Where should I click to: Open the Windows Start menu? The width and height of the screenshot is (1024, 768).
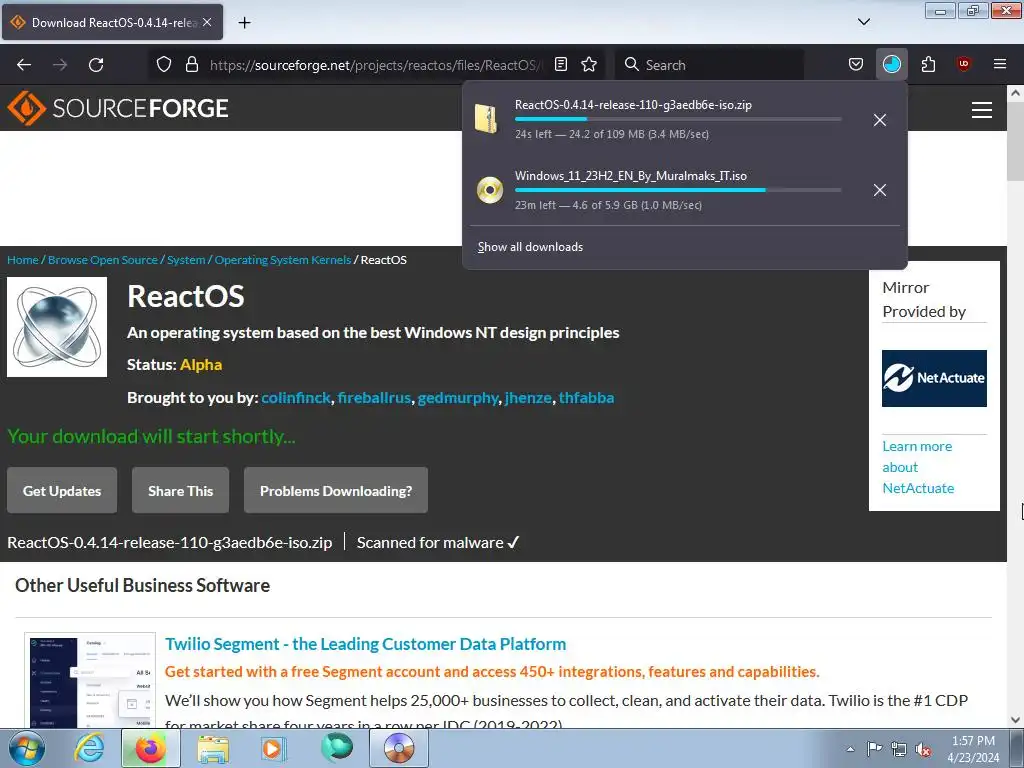(27, 748)
